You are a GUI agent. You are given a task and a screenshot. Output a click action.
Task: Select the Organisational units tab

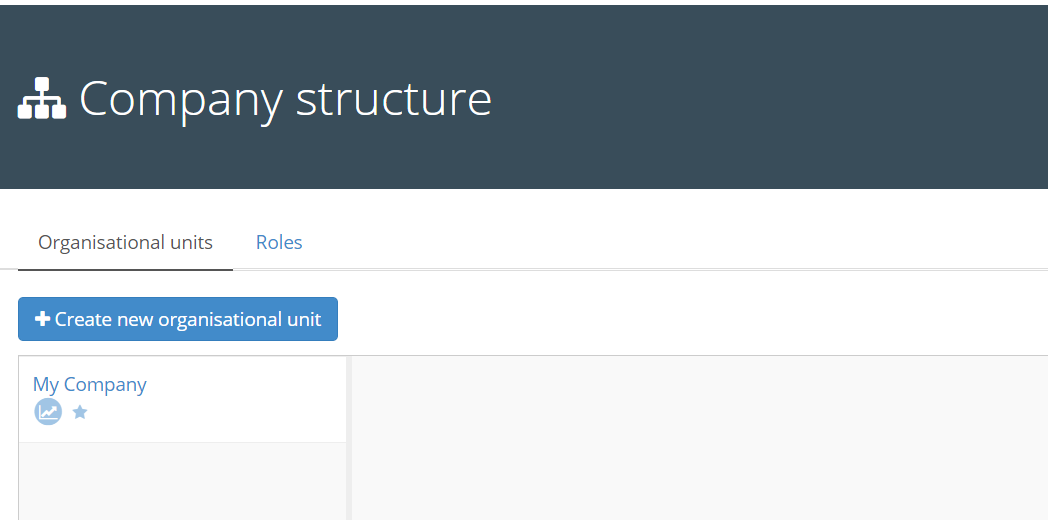[x=125, y=242]
